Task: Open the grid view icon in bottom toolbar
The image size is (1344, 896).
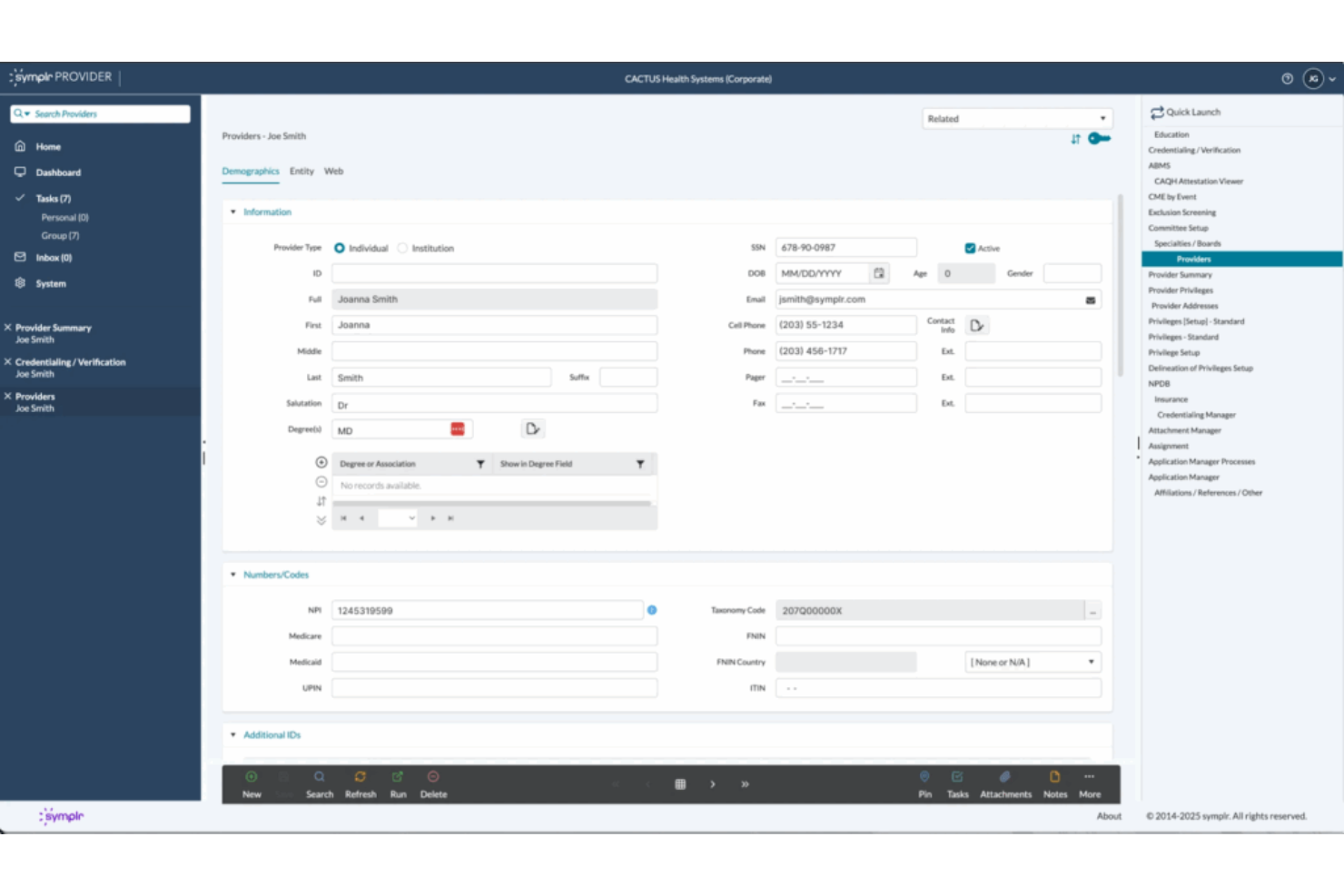Action: tap(680, 784)
